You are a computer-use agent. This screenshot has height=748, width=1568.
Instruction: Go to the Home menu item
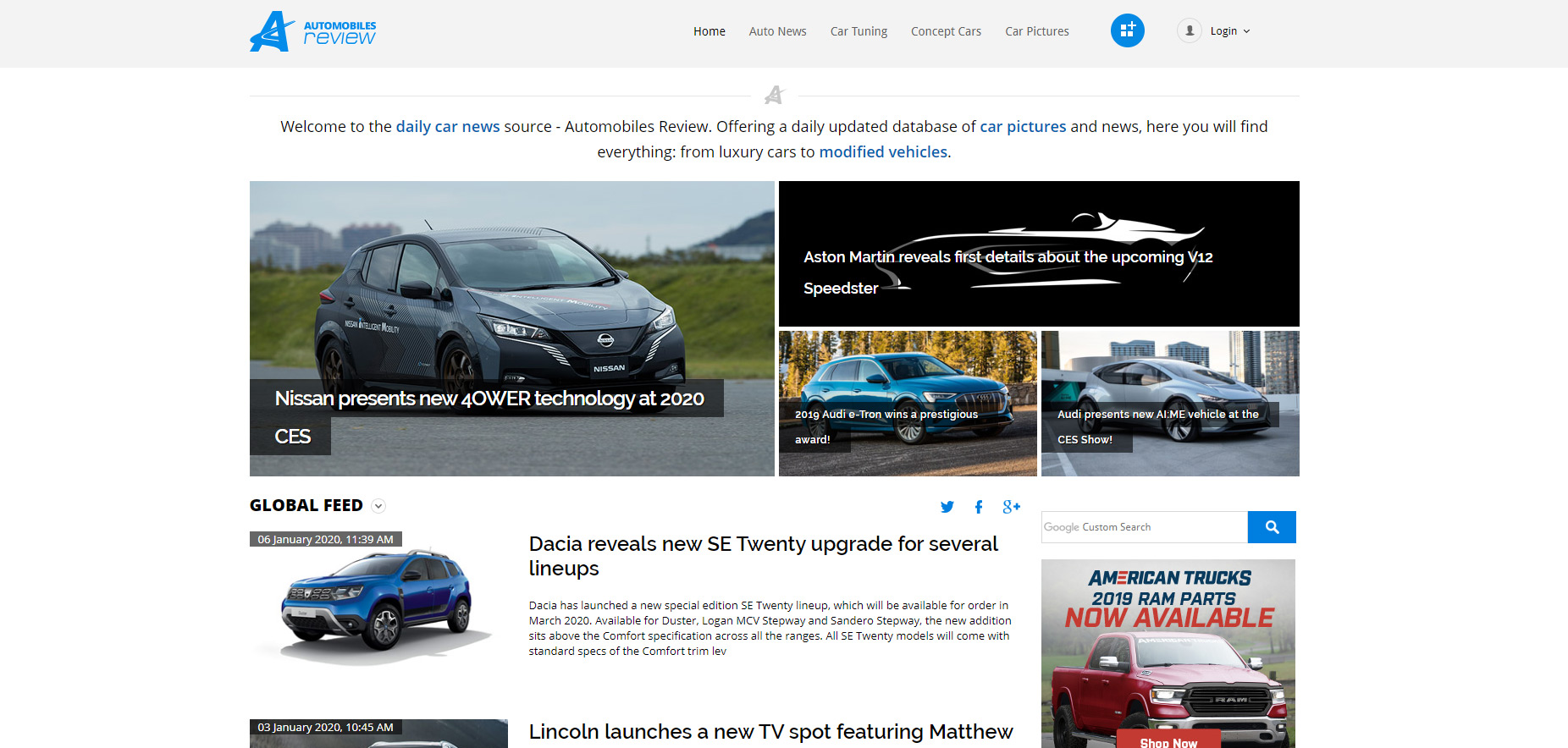click(x=709, y=31)
